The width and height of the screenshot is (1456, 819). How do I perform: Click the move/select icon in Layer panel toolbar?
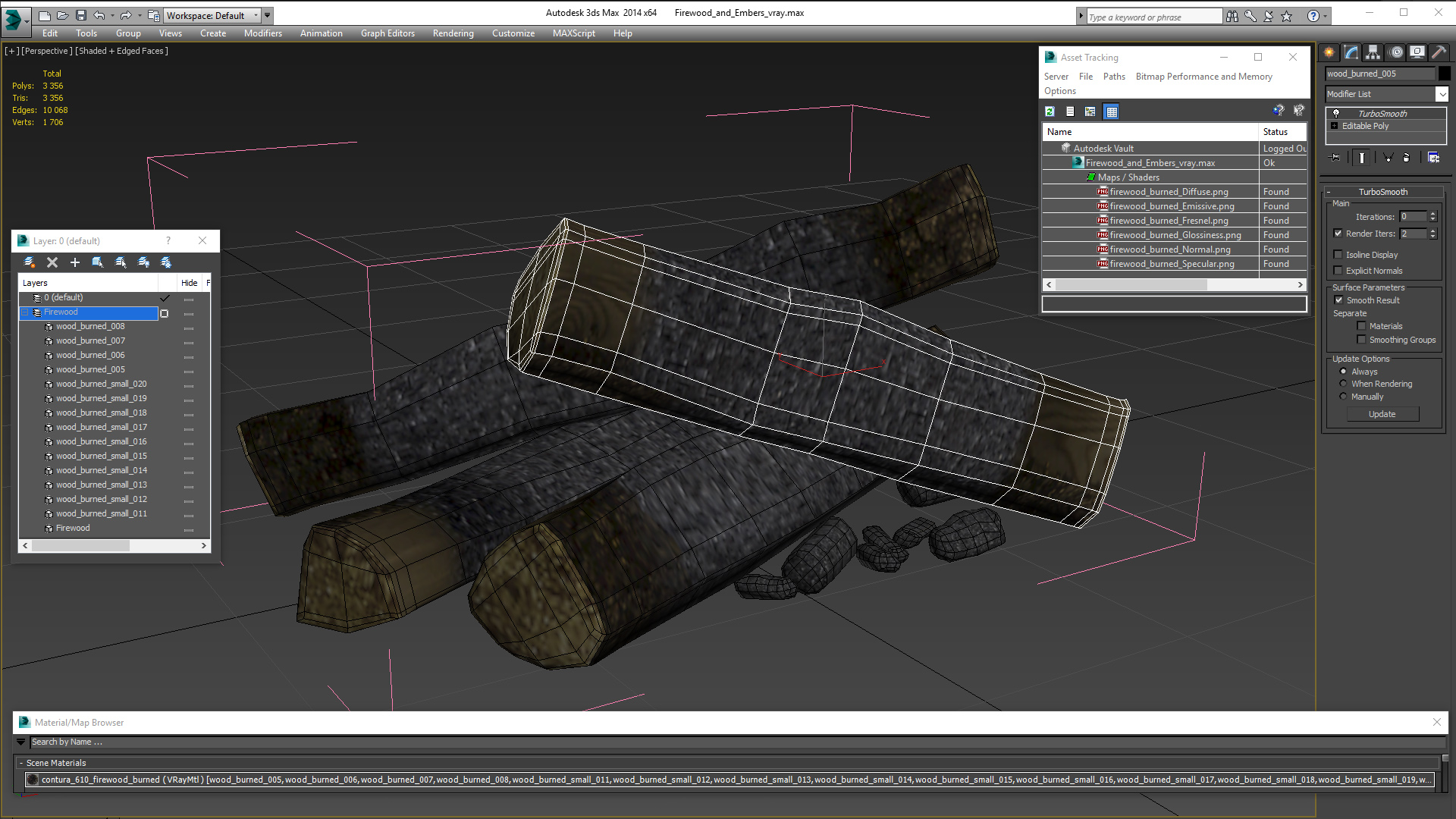click(x=98, y=261)
